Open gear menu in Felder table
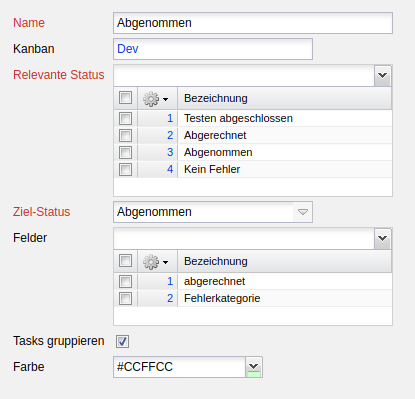 [156, 262]
